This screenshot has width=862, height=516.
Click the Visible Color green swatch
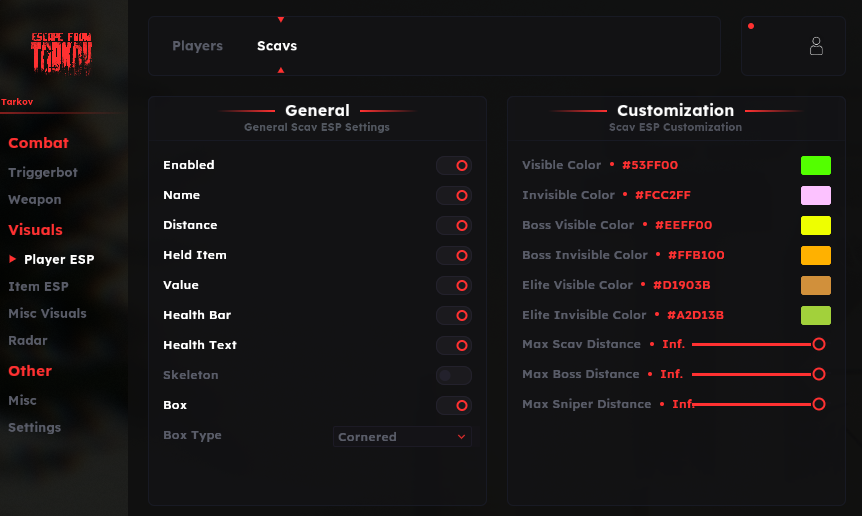coord(815,166)
